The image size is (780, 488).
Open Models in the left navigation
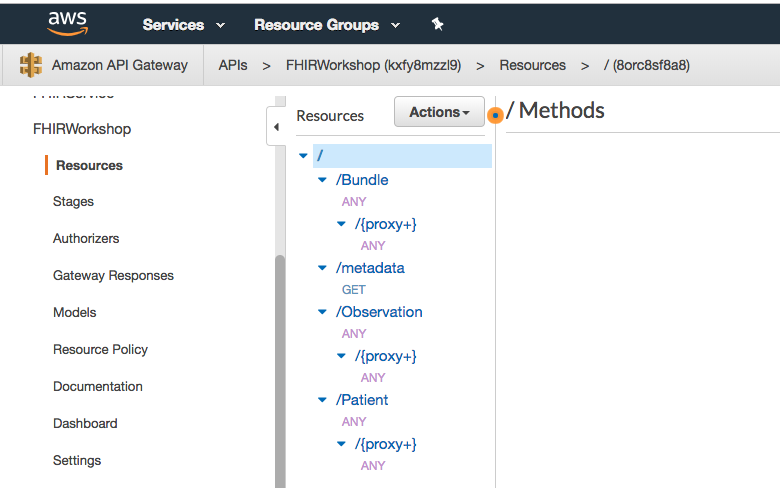75,312
